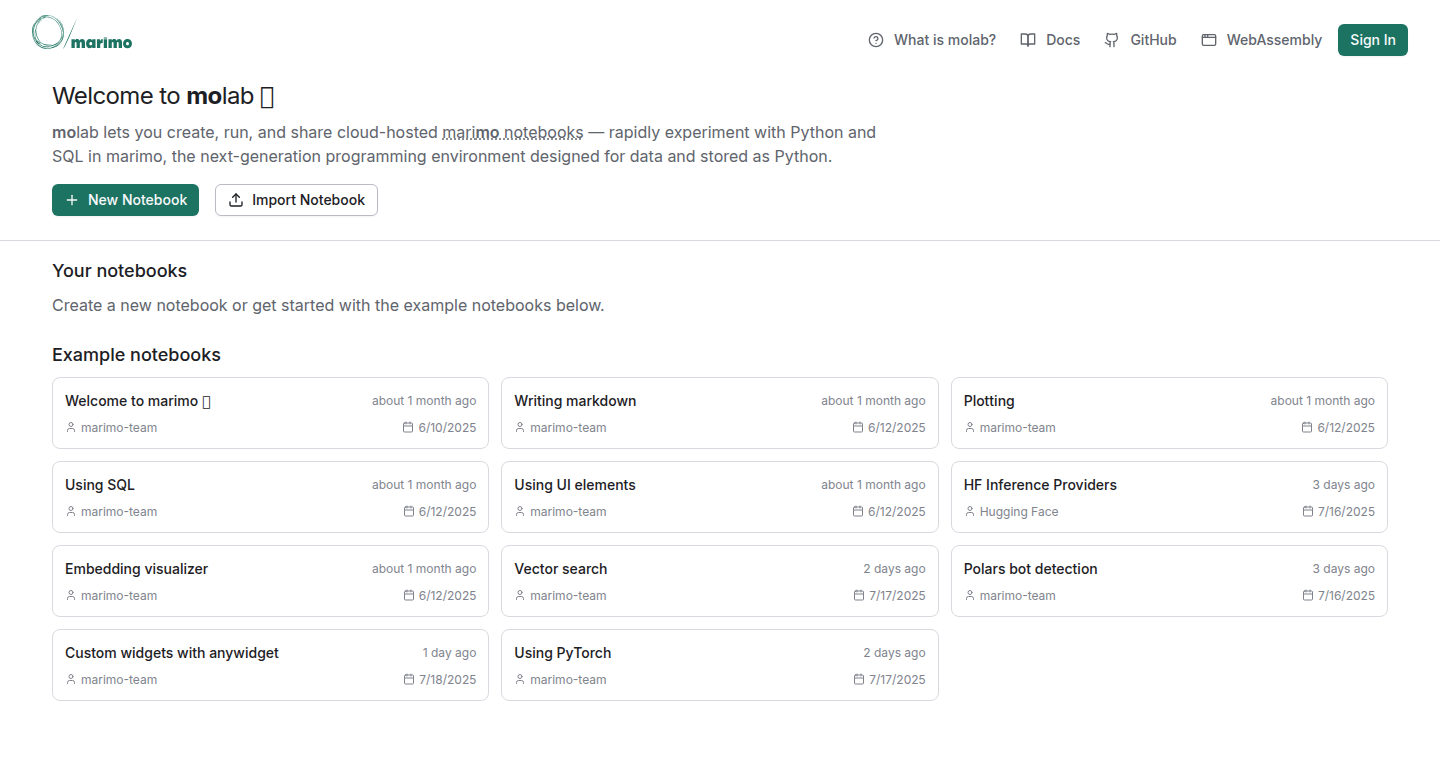
Task: Click the Welcome to molab heading
Action: (x=163, y=96)
